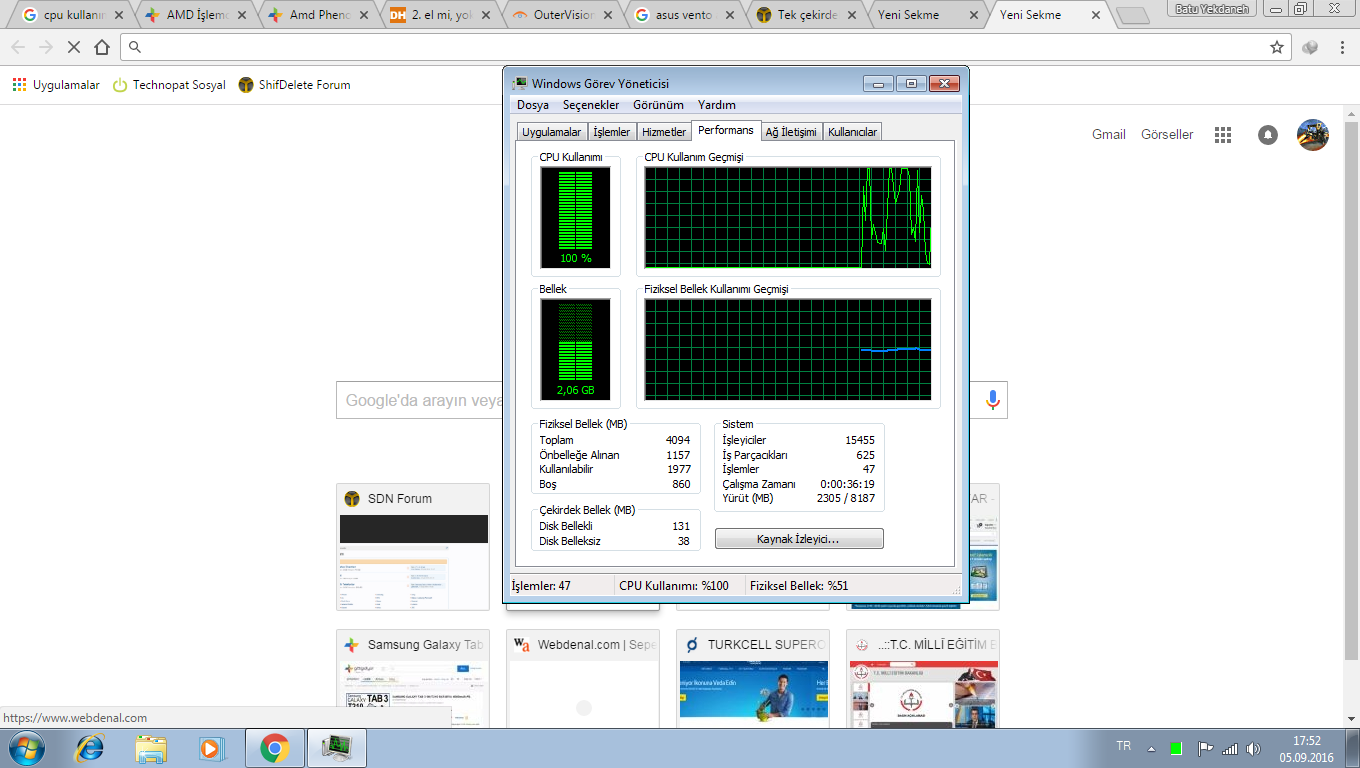Viewport: 1360px width, 768px height.
Task: Click the network signal tray icon
Action: pos(1230,748)
